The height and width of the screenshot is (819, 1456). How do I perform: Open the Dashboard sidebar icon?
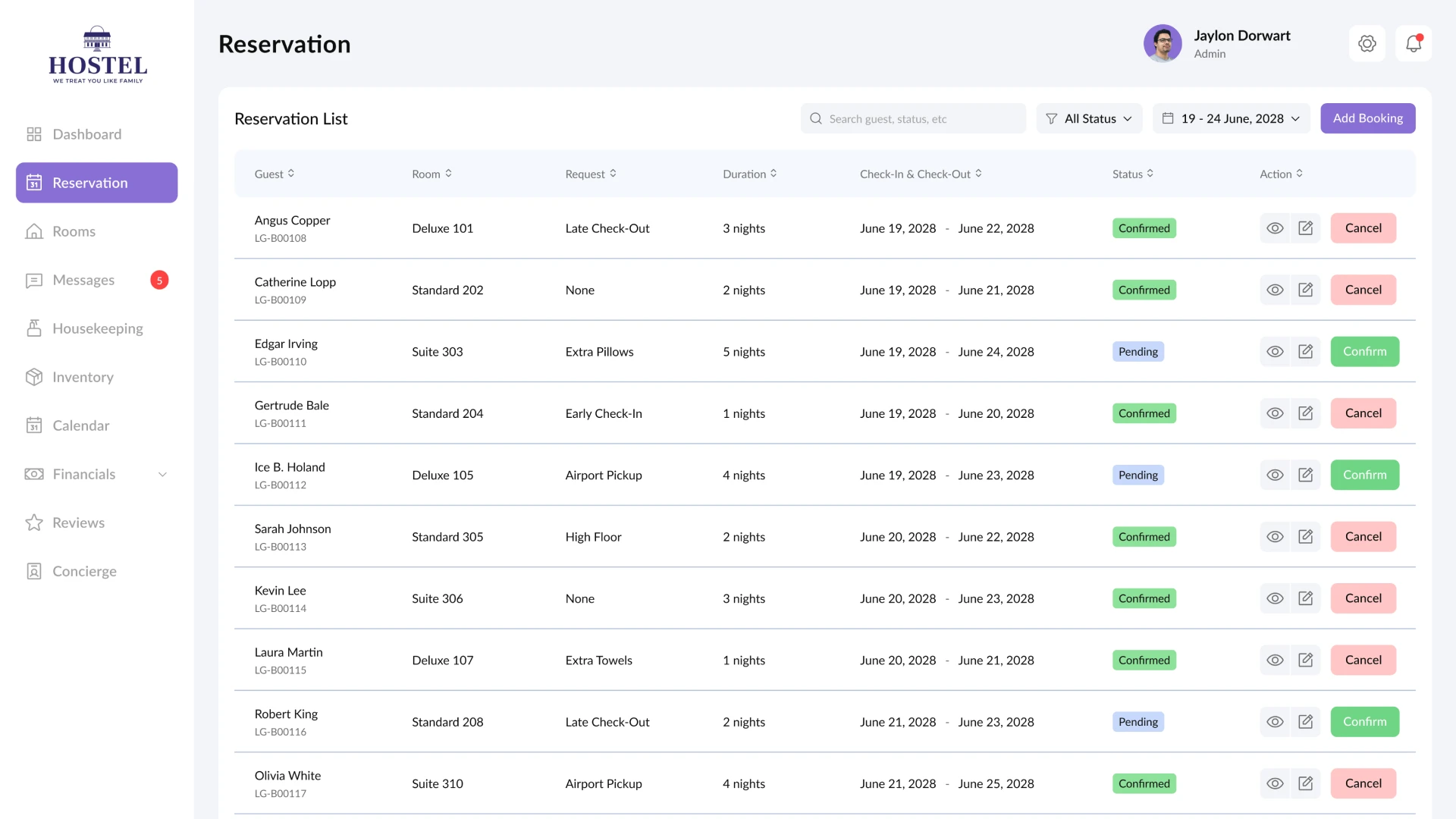33,133
